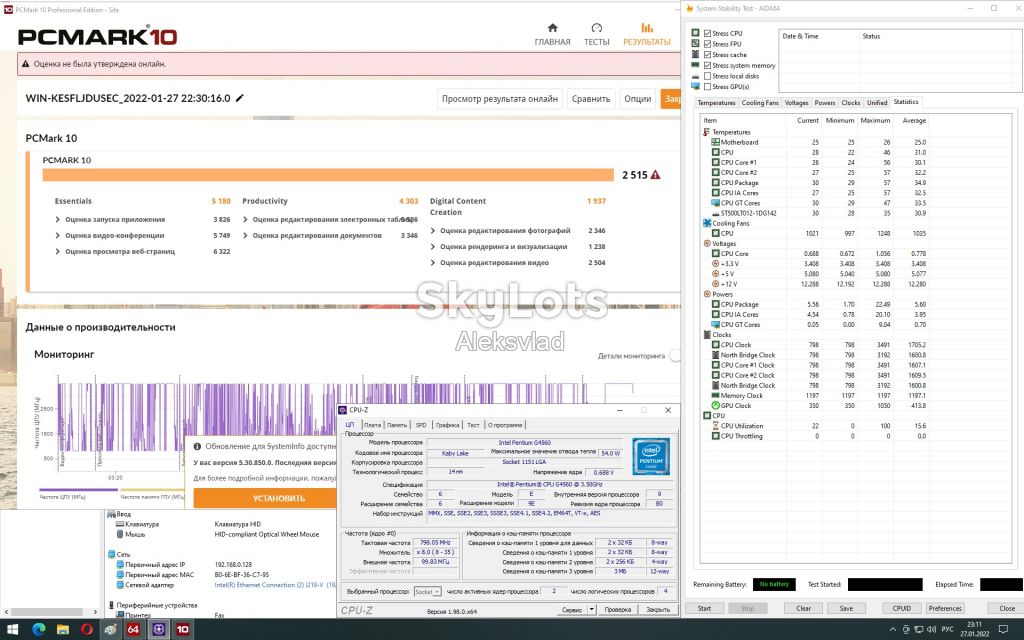Open File Explorer from the taskbar
This screenshot has height=640, width=1024.
[63, 630]
